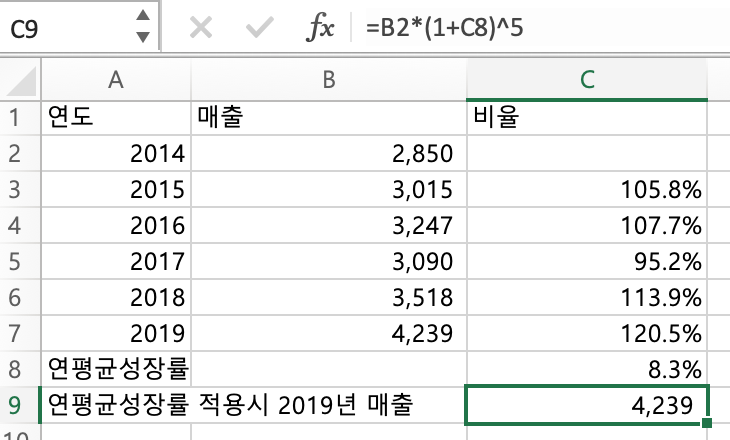Select row 1 header
Image resolution: width=730 pixels, height=440 pixels.
[20, 117]
